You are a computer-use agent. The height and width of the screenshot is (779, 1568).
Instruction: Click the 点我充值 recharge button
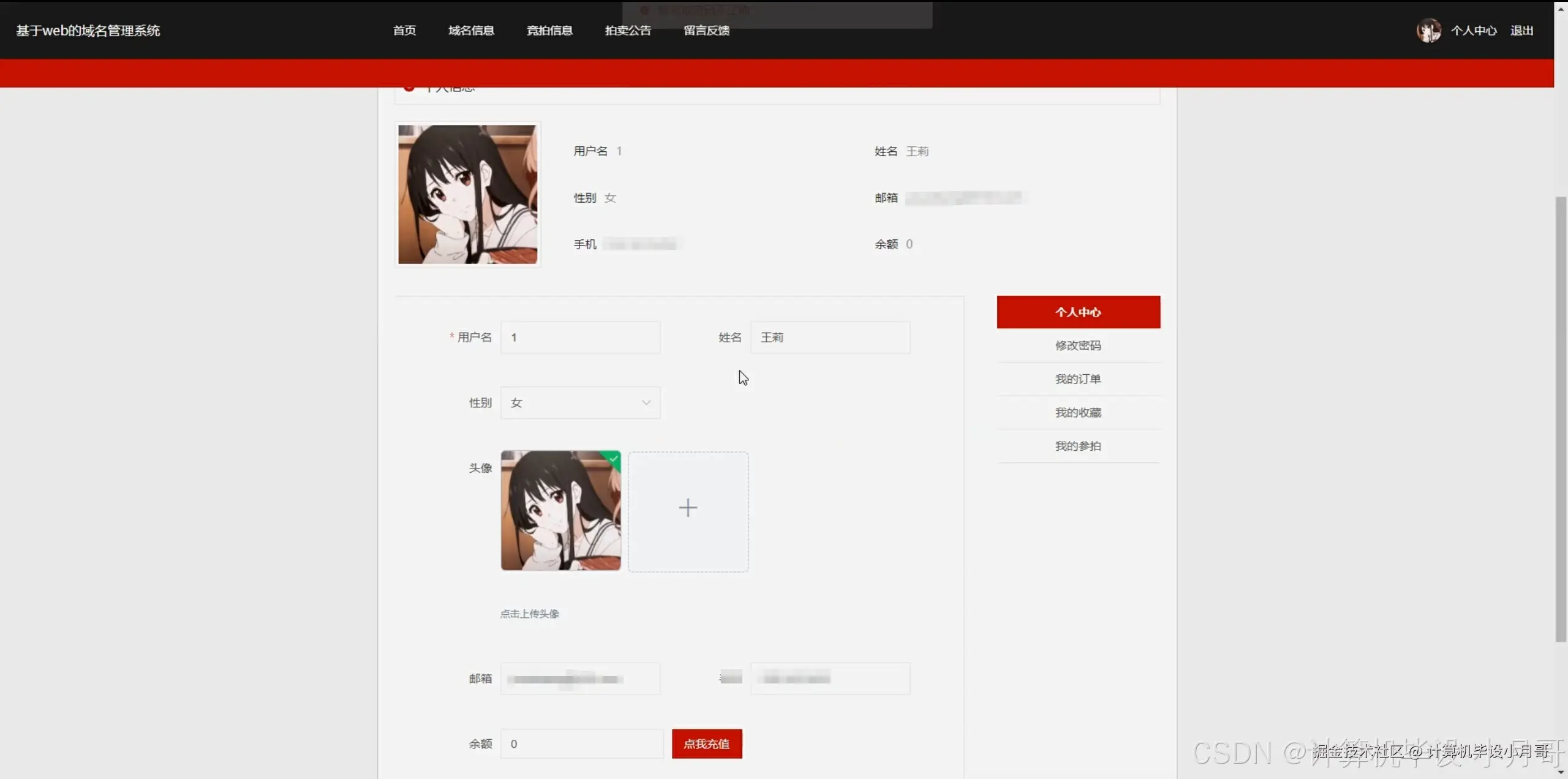tap(706, 743)
